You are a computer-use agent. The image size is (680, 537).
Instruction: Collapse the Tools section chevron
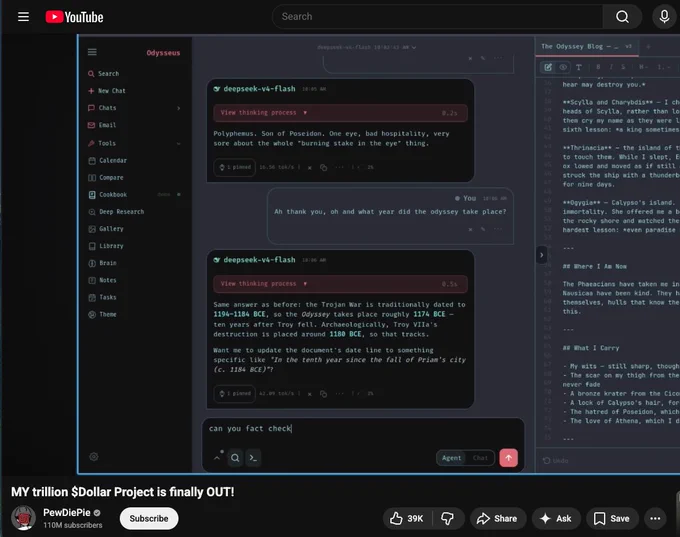click(178, 143)
